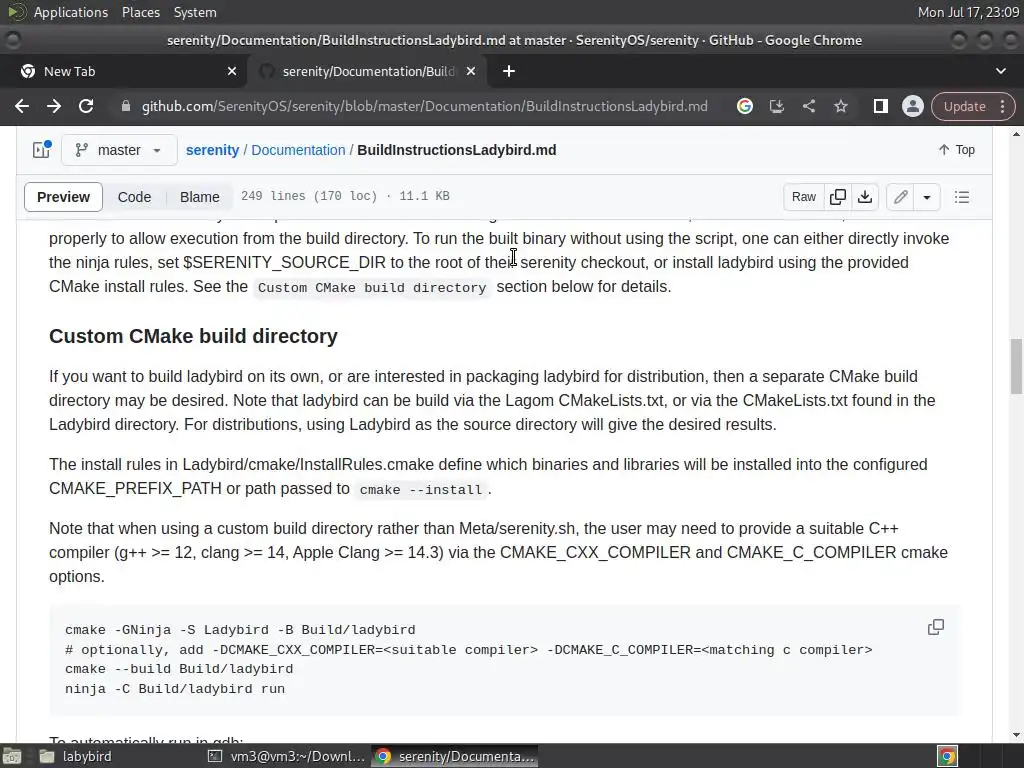This screenshot has height=768, width=1024.
Task: Click site info lock icon
Action: [x=125, y=106]
